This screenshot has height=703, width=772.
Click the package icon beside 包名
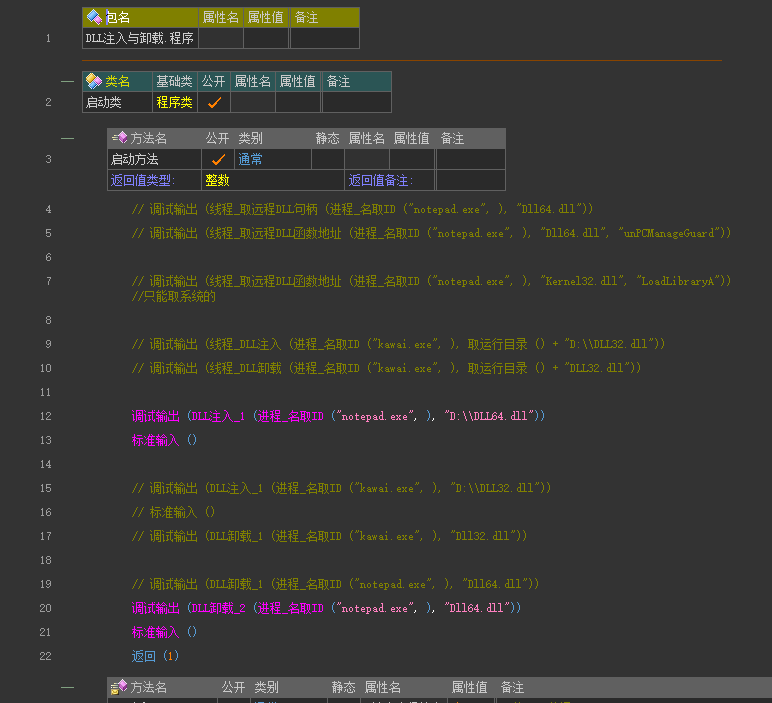point(94,17)
